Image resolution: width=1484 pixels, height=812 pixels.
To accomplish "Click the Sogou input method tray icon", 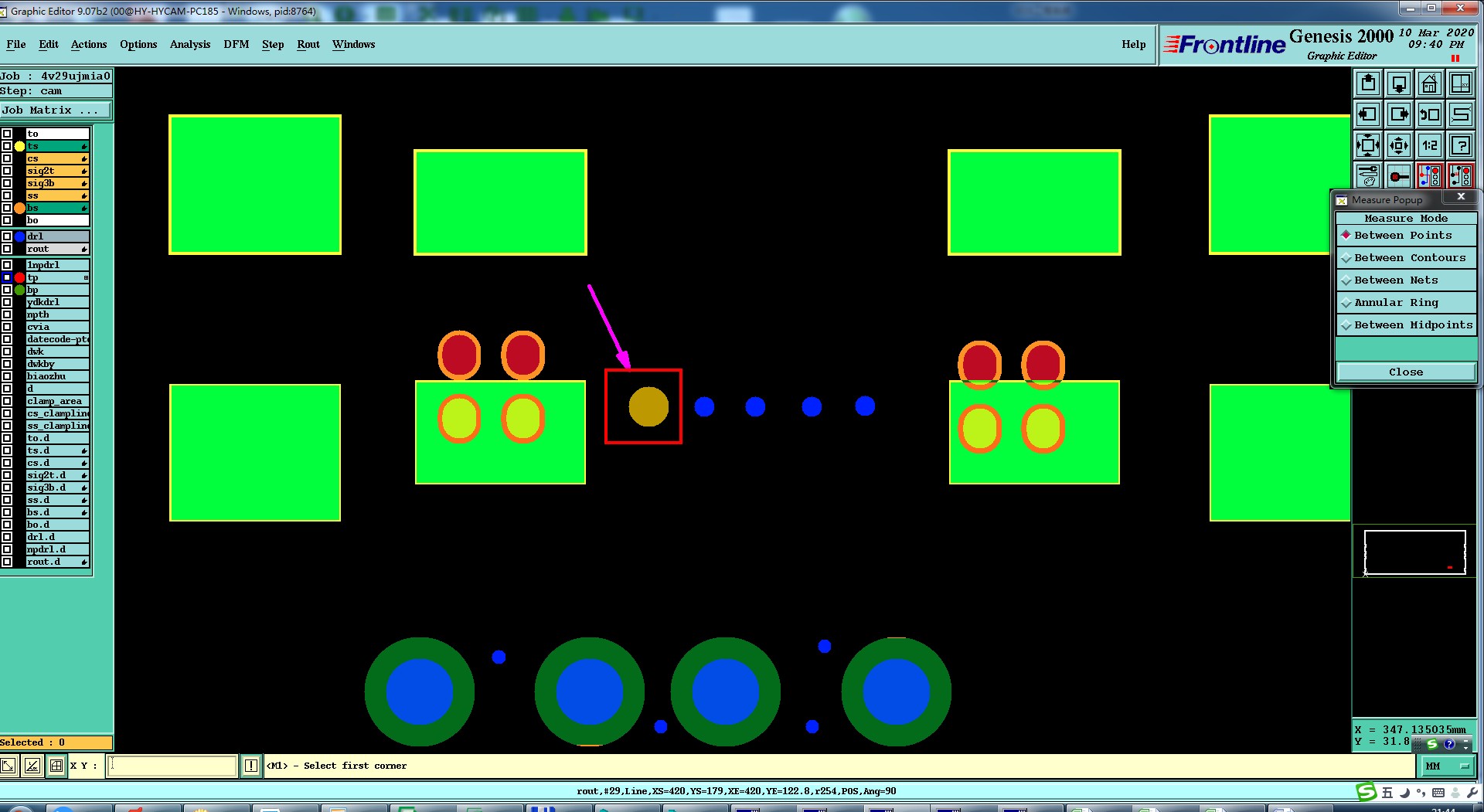I will click(1367, 792).
